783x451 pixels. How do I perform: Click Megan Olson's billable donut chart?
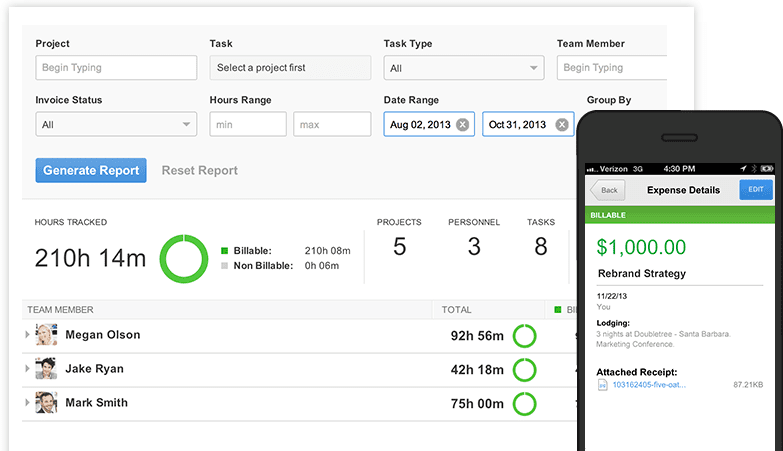tap(524, 336)
